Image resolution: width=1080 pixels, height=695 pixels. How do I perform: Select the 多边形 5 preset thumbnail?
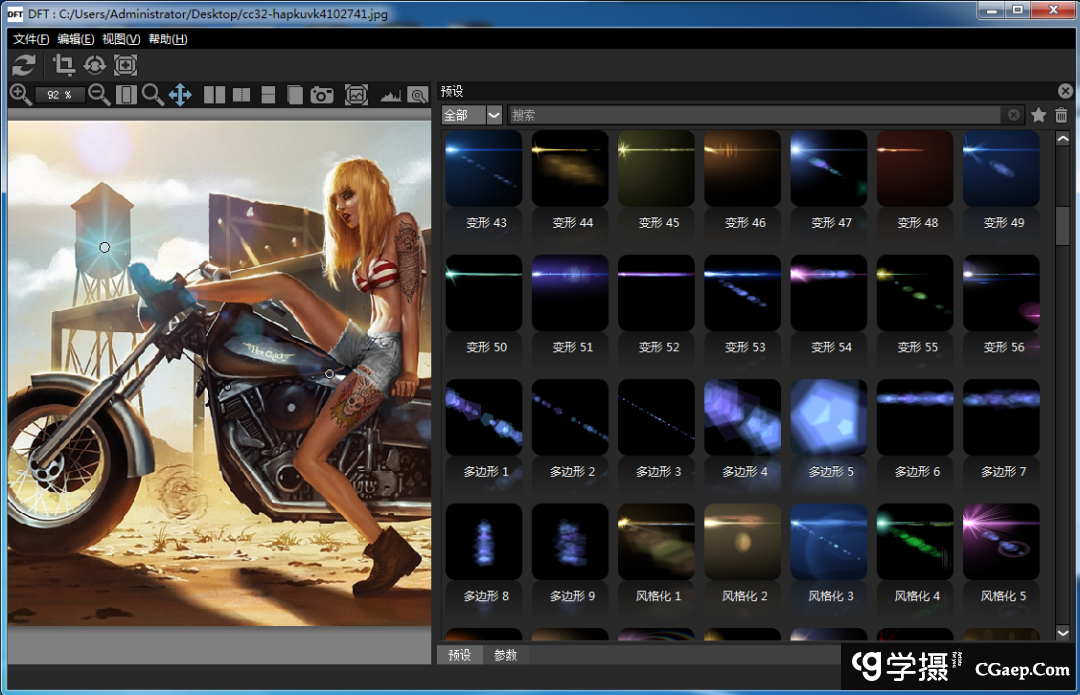[x=829, y=418]
